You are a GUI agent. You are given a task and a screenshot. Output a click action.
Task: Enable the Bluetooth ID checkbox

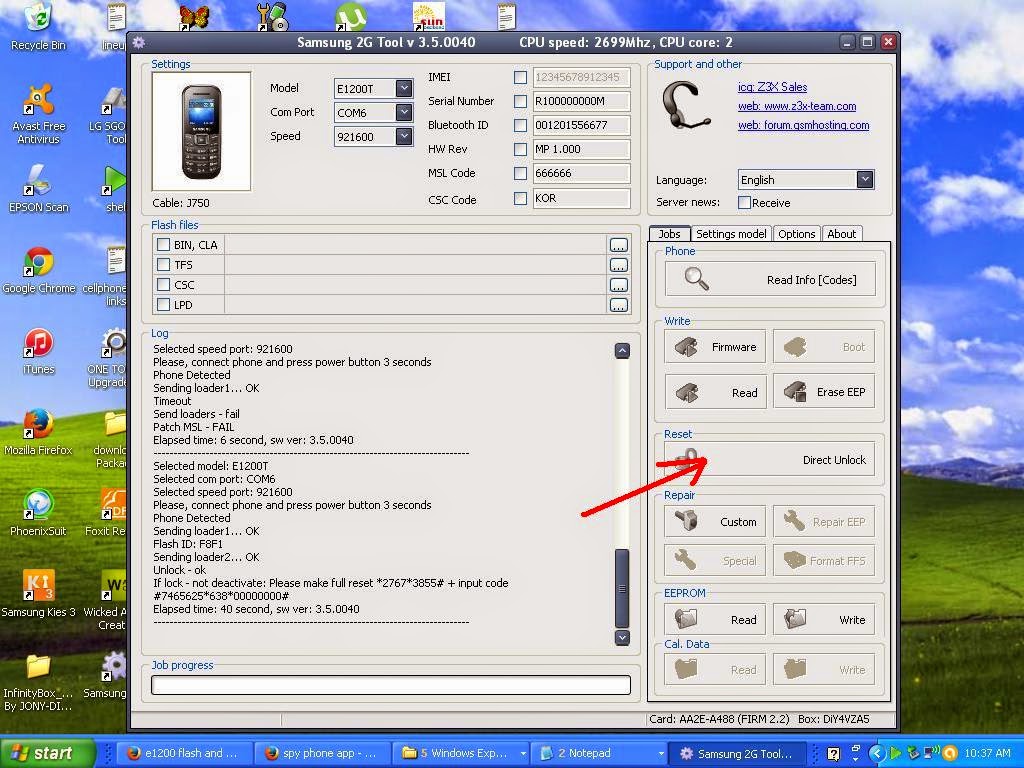pyautogui.click(x=520, y=125)
